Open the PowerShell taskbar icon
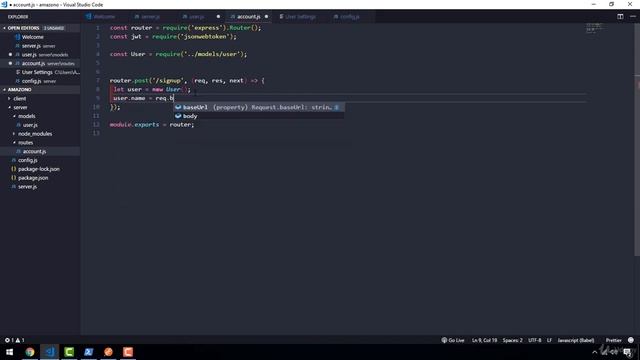Viewport: 640px width, 360px height. (89, 352)
